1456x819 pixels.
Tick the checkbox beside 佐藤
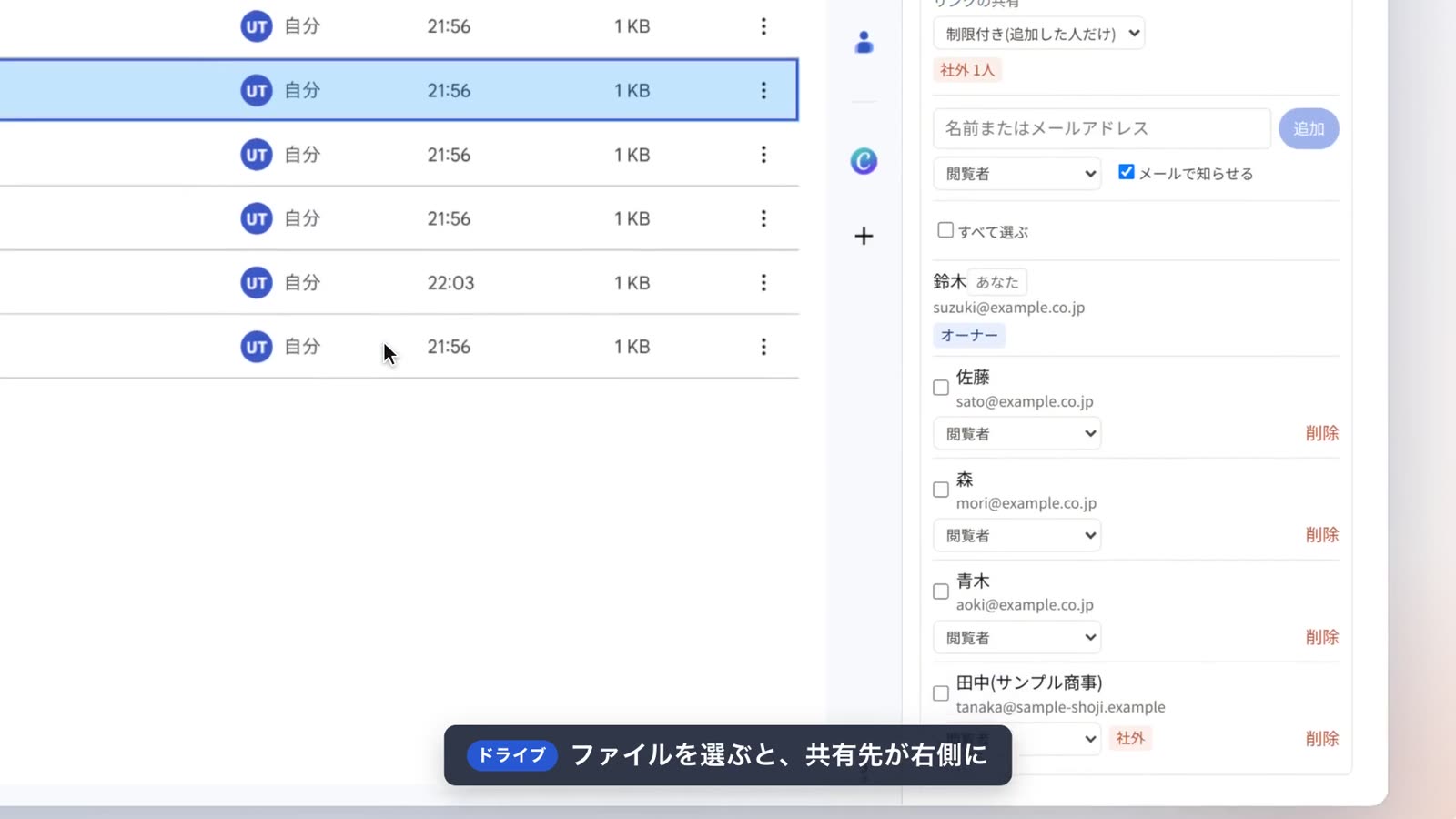[x=941, y=388]
